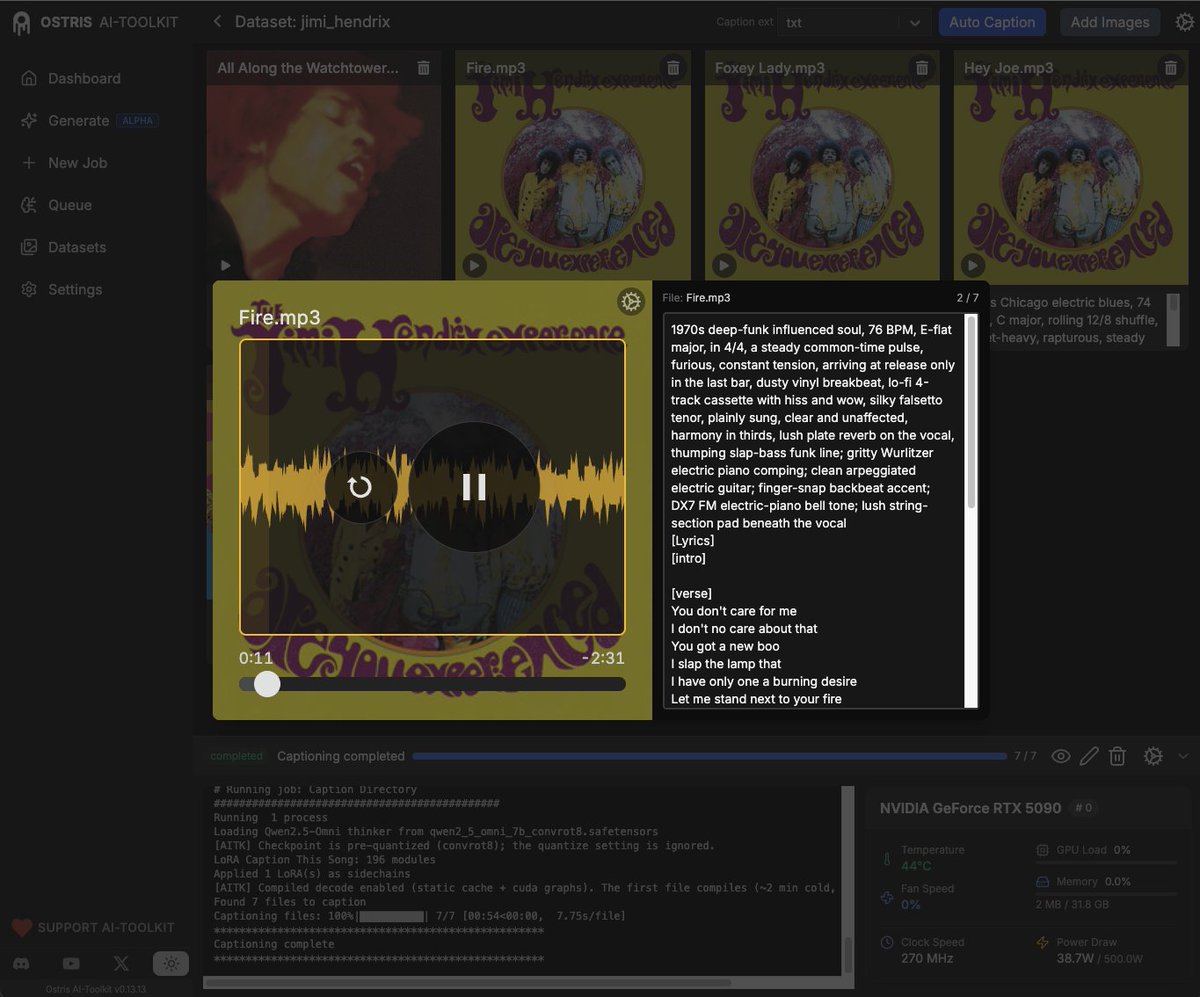Delete the Hey Joe.mp3 card

coord(1171,68)
